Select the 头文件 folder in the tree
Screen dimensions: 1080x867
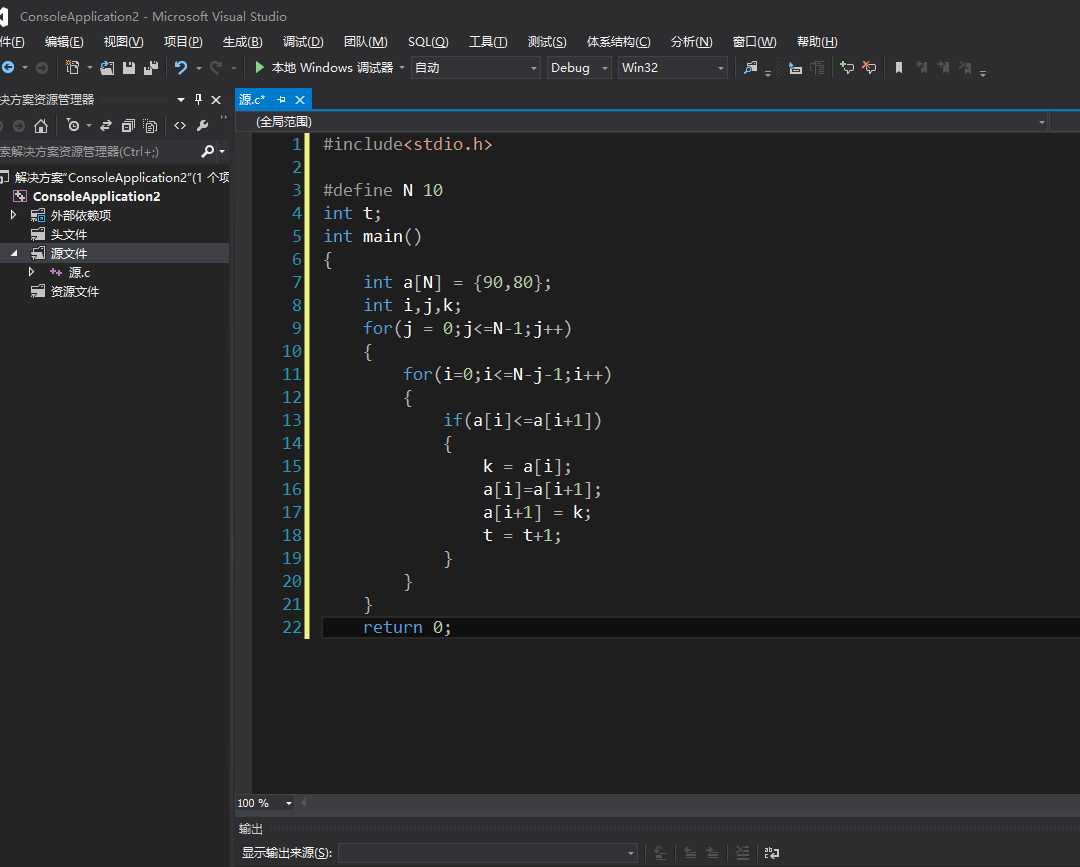click(69, 235)
